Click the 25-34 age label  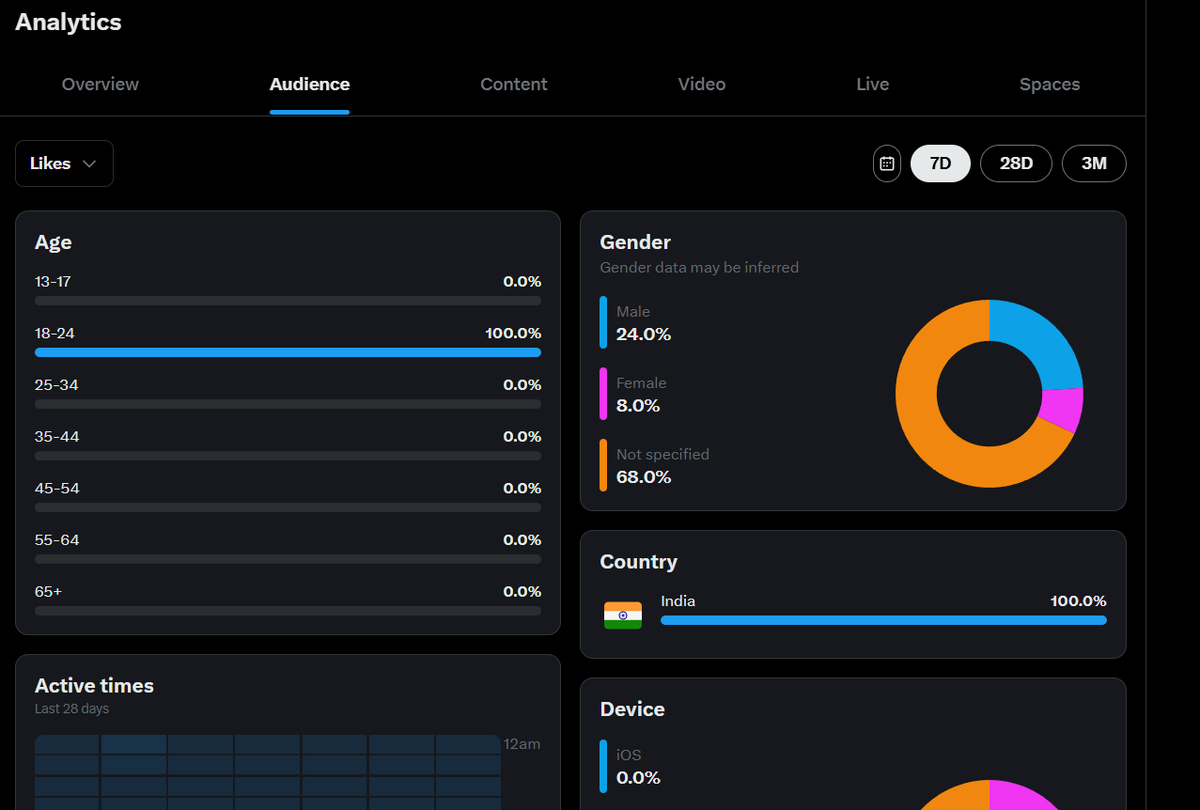click(57, 385)
